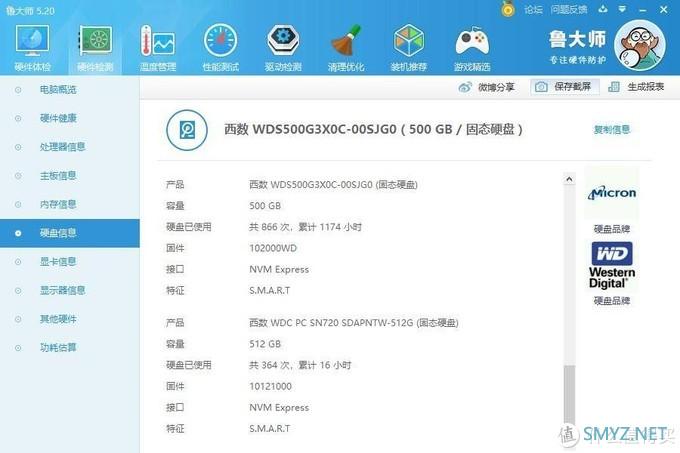Select 主板信息 in sidebar
The height and width of the screenshot is (453, 680).
[x=58, y=176]
